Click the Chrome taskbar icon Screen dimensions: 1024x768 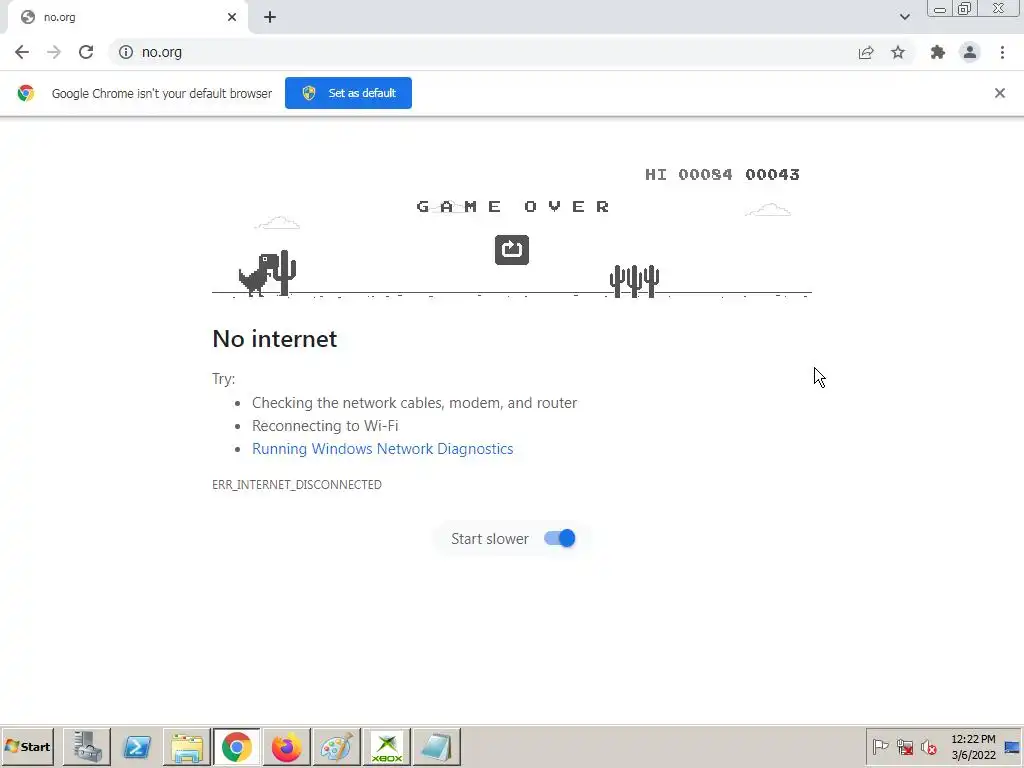[x=236, y=746]
